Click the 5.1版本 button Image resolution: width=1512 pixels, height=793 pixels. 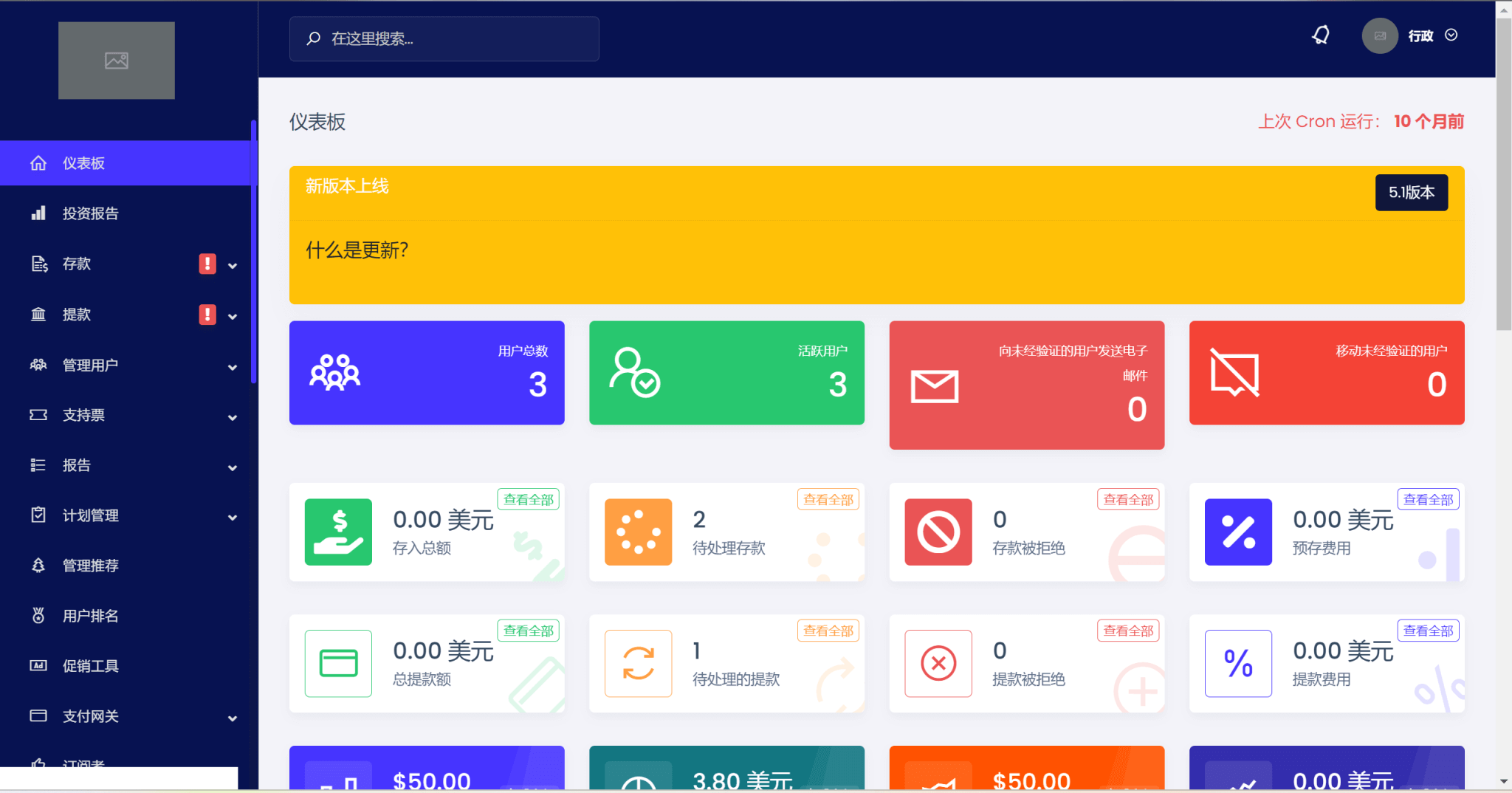pyautogui.click(x=1411, y=193)
